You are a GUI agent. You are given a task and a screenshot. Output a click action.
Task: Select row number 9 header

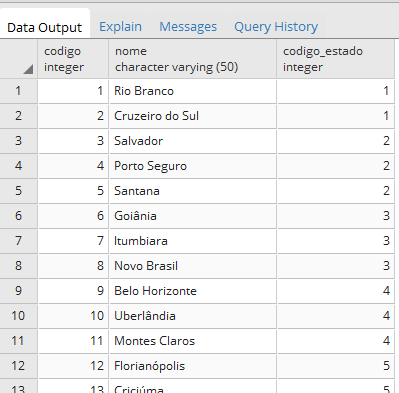(18, 291)
